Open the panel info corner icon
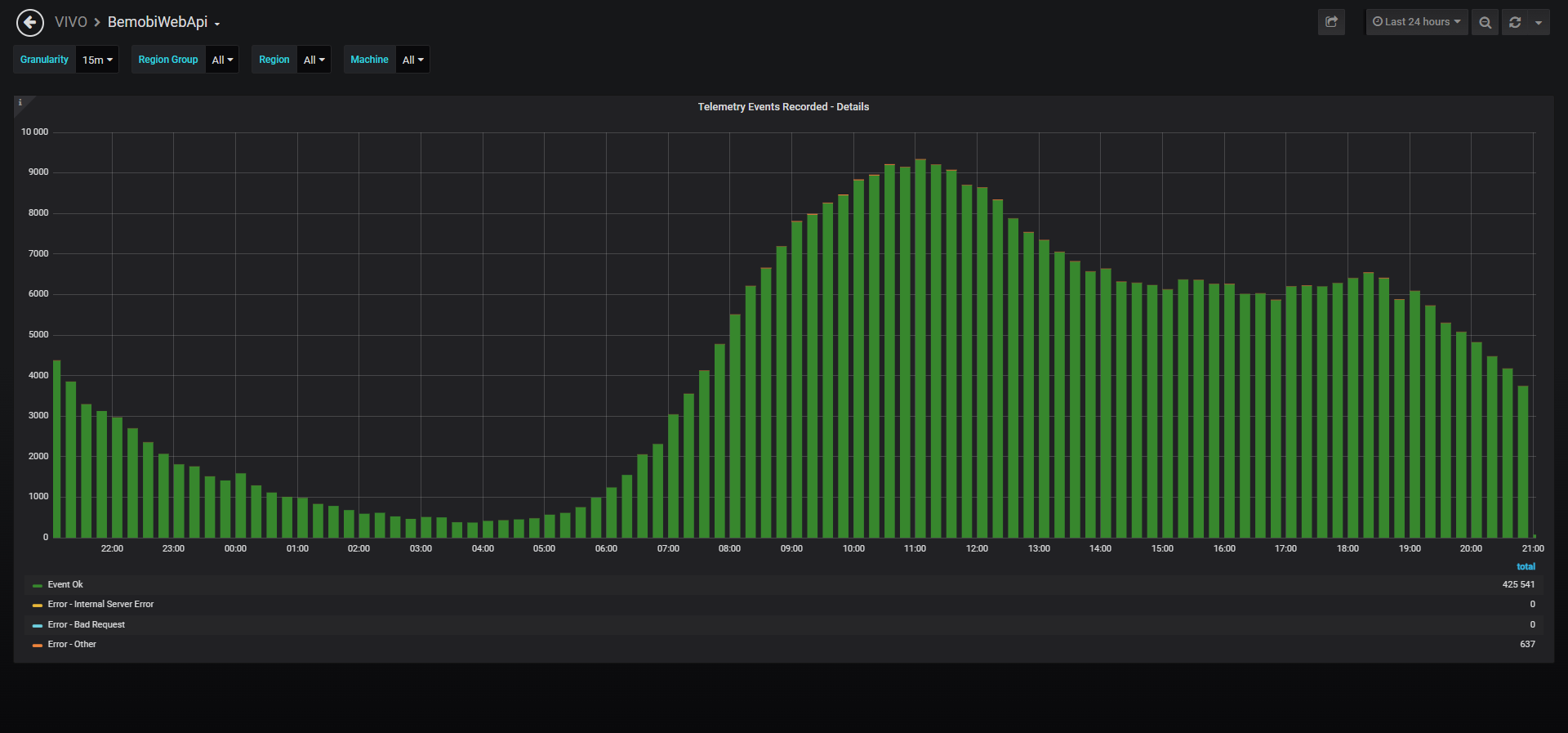Screen dimensions: 1568x733 [x=20, y=102]
